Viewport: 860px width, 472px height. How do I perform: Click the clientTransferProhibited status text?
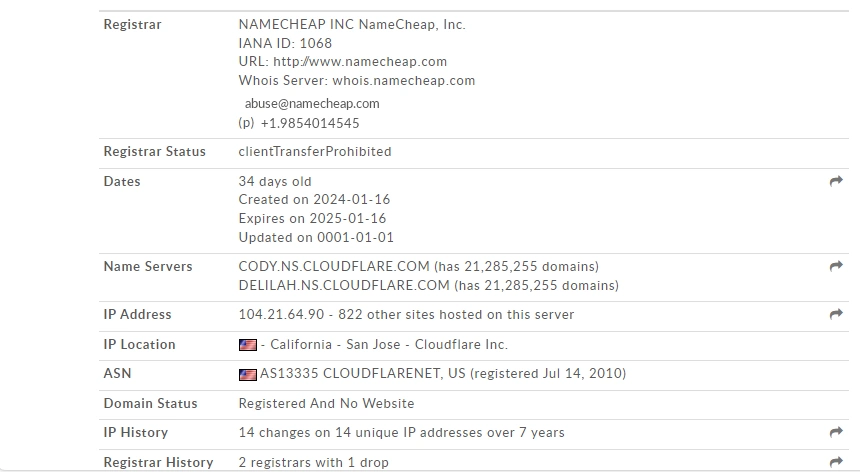pos(315,151)
